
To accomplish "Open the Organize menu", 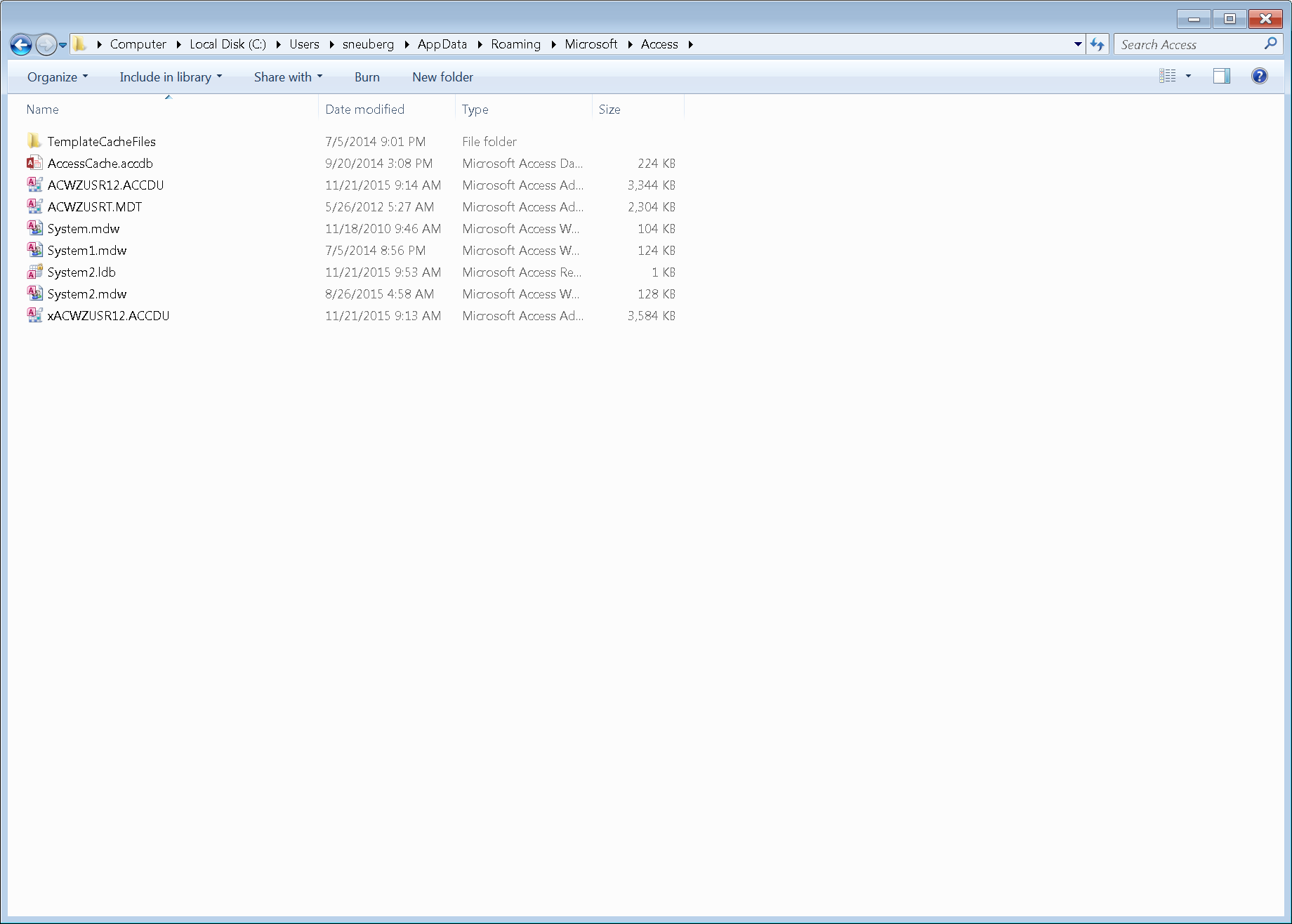I will tap(58, 77).
